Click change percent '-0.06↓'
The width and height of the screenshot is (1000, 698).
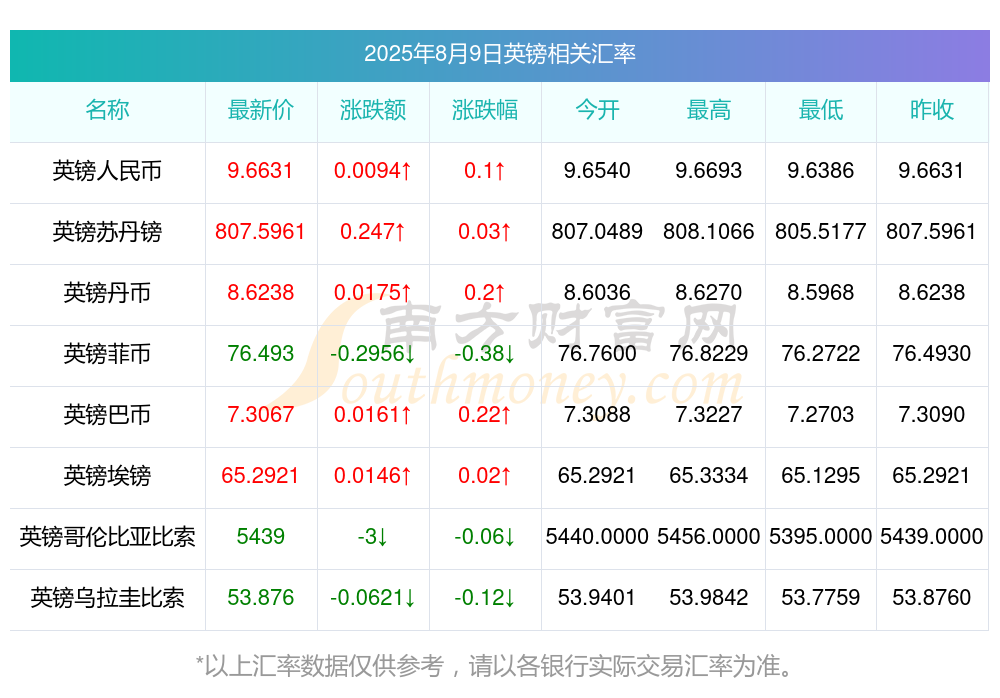click(485, 537)
